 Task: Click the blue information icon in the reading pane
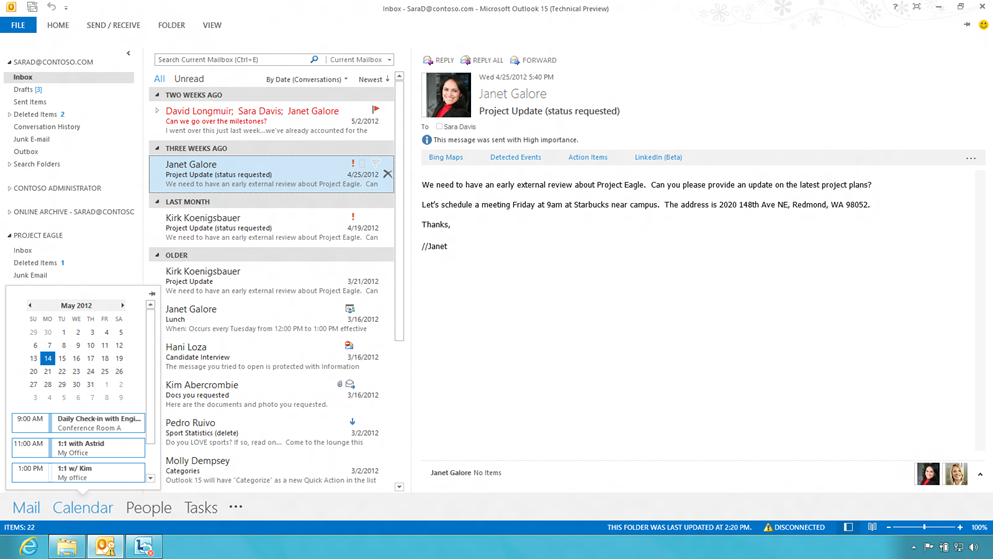click(x=427, y=140)
